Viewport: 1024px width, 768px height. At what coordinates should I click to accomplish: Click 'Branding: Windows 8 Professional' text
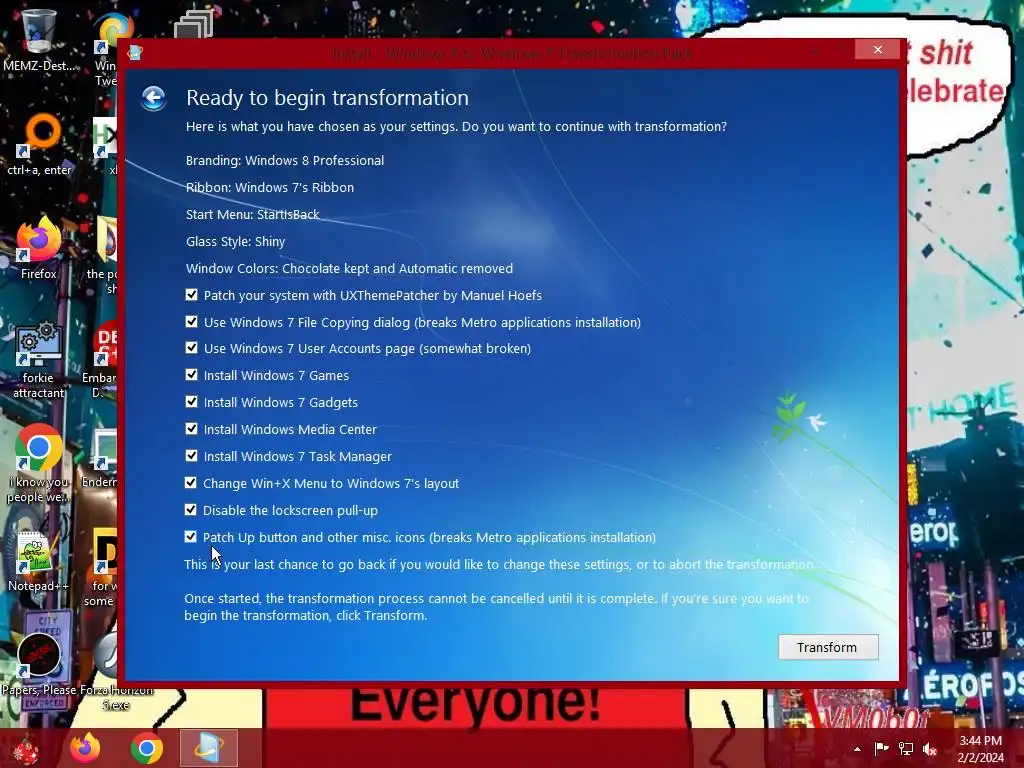coord(285,161)
